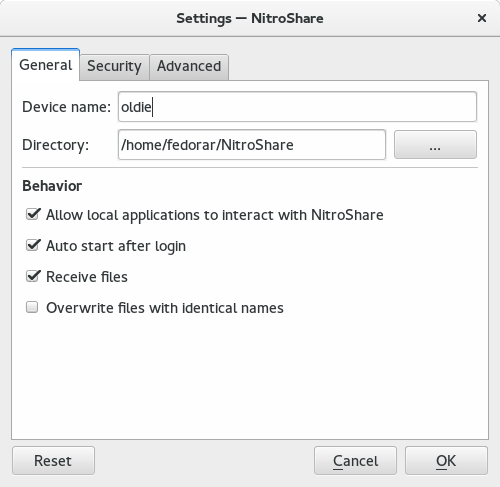Screen dimensions: 500x487
Task: Open the Security tab
Action: coord(114,67)
